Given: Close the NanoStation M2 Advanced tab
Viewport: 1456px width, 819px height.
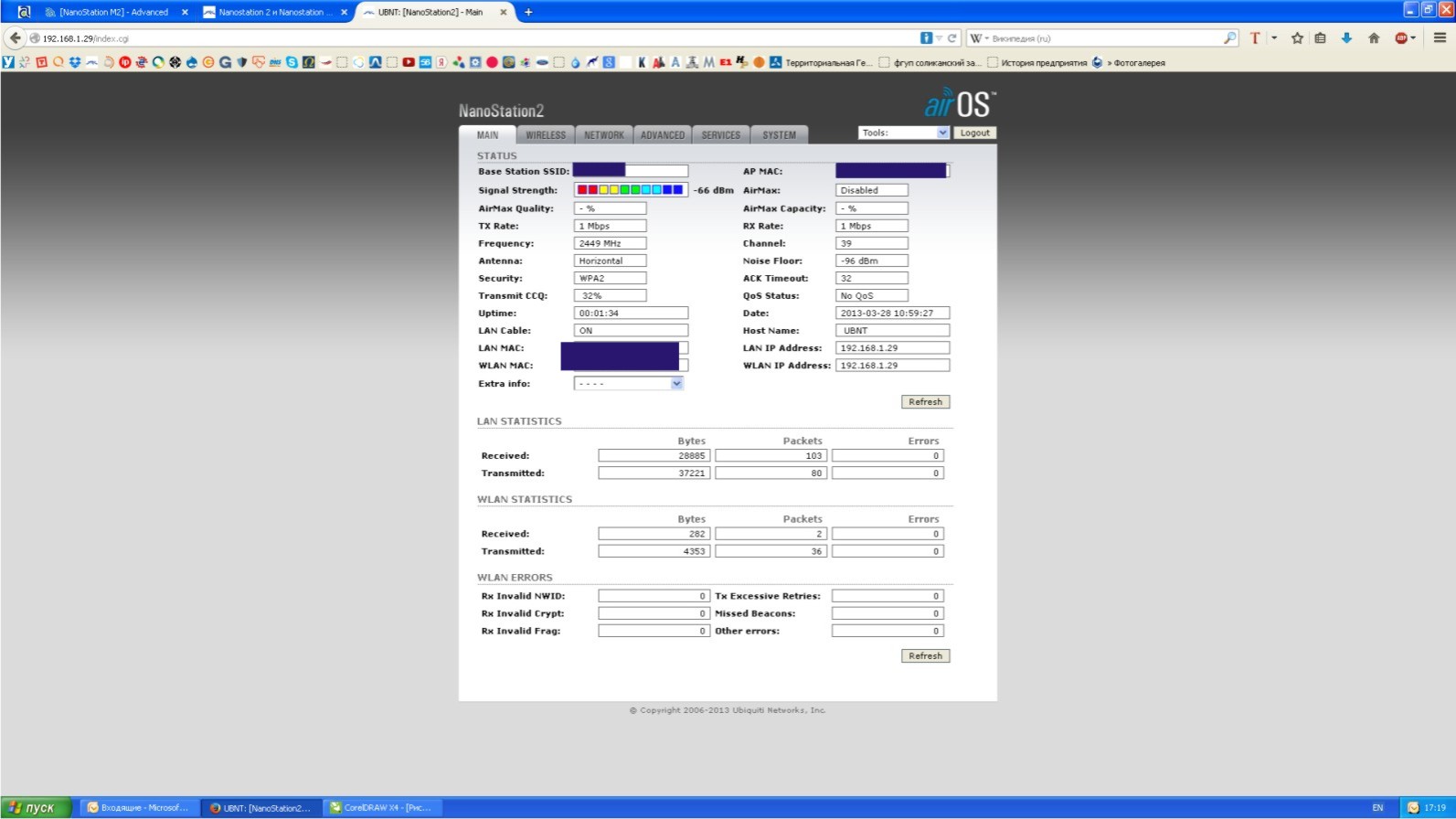Looking at the screenshot, I should (x=185, y=13).
